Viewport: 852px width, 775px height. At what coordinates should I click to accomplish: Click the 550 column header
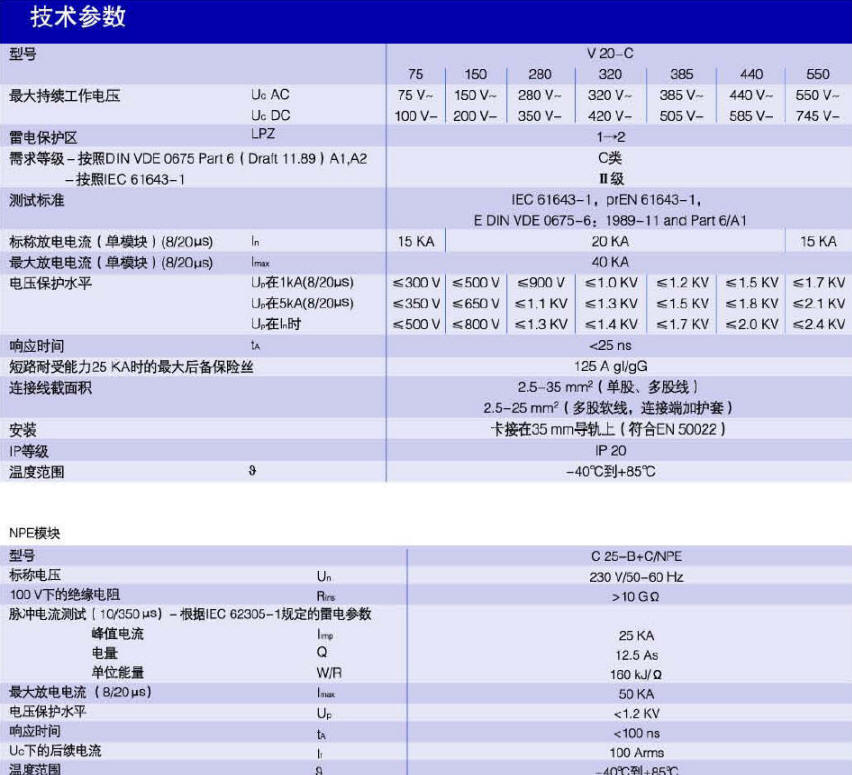[x=817, y=74]
